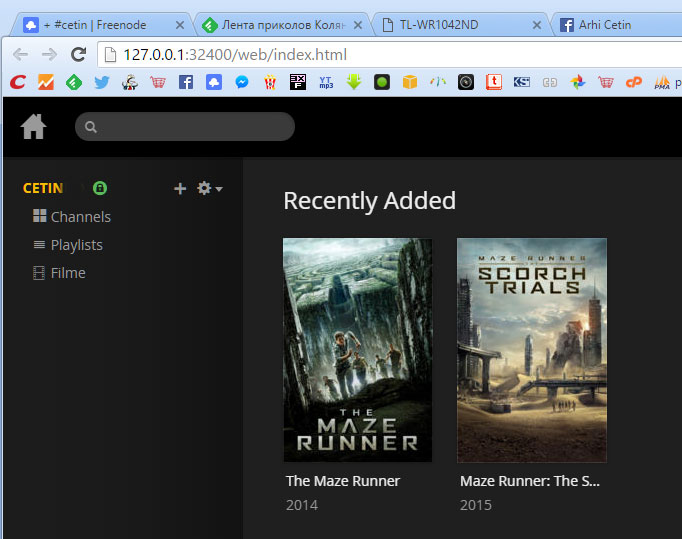Click the address bar URL

235,55
